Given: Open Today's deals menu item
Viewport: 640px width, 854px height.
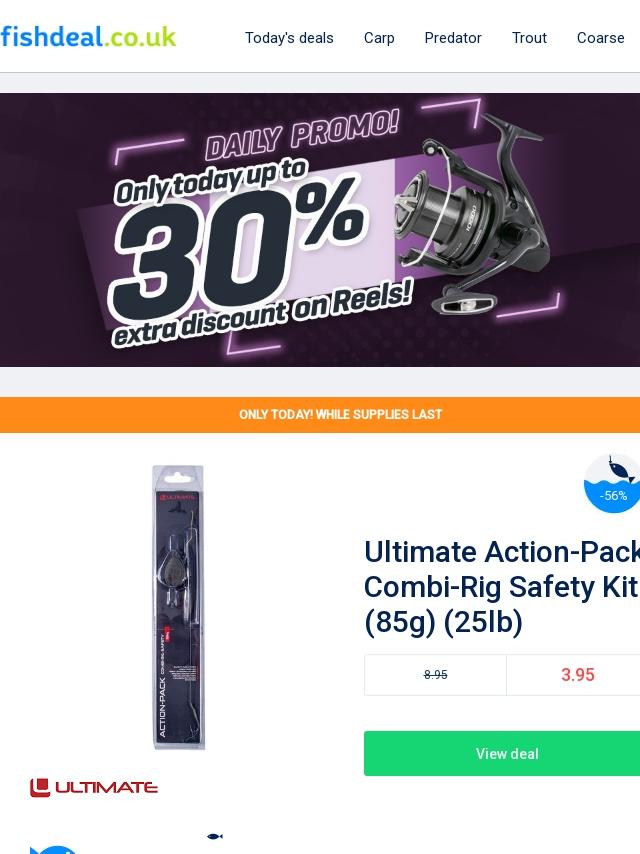Looking at the screenshot, I should point(289,38).
